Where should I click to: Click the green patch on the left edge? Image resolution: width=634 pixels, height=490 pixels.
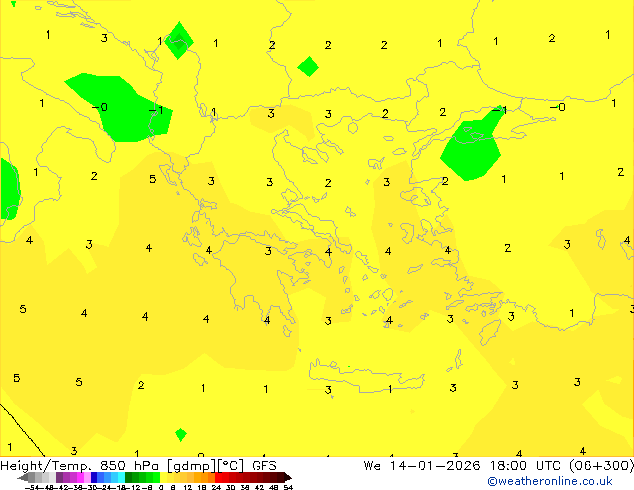point(8,187)
